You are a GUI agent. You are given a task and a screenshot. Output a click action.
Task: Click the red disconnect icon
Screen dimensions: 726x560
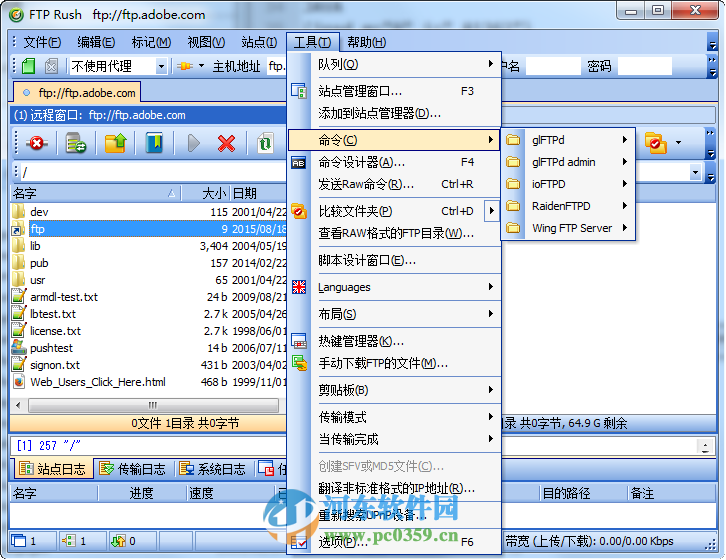(x=37, y=143)
